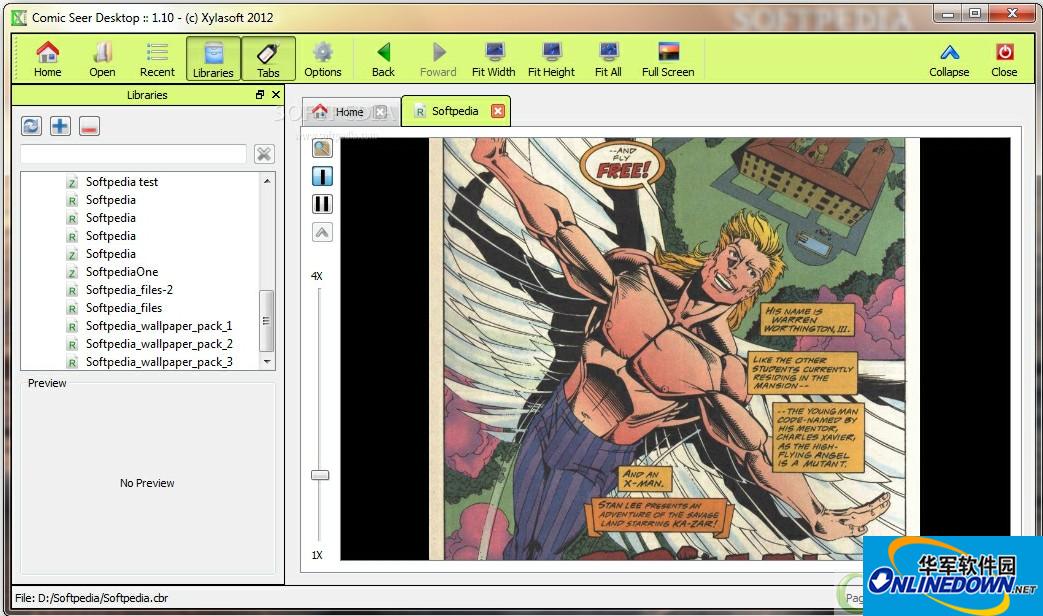Click the comic page image

click(x=674, y=349)
